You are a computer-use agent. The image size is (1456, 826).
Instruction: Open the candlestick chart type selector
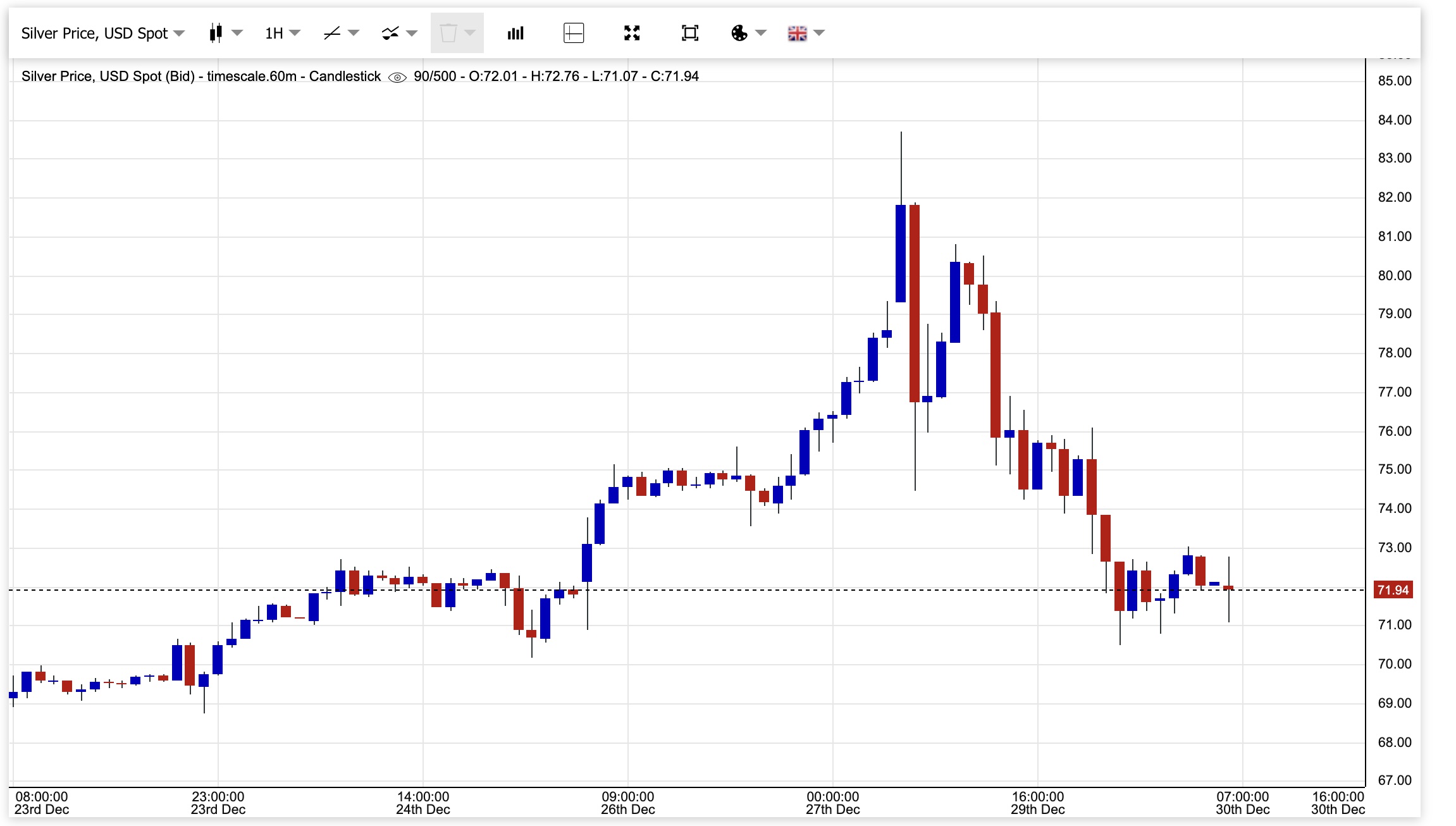[x=216, y=33]
